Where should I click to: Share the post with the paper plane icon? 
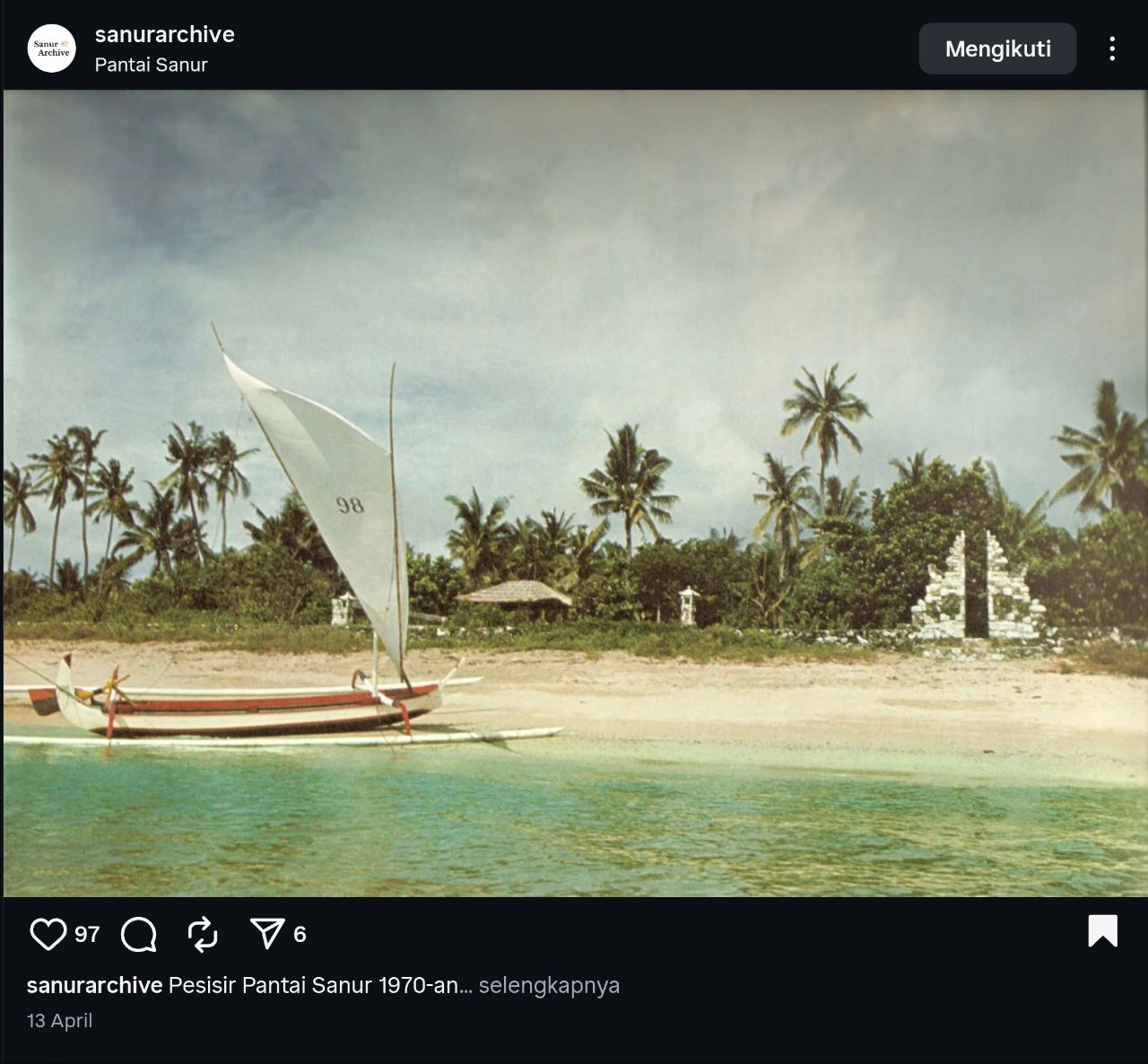pyautogui.click(x=267, y=934)
